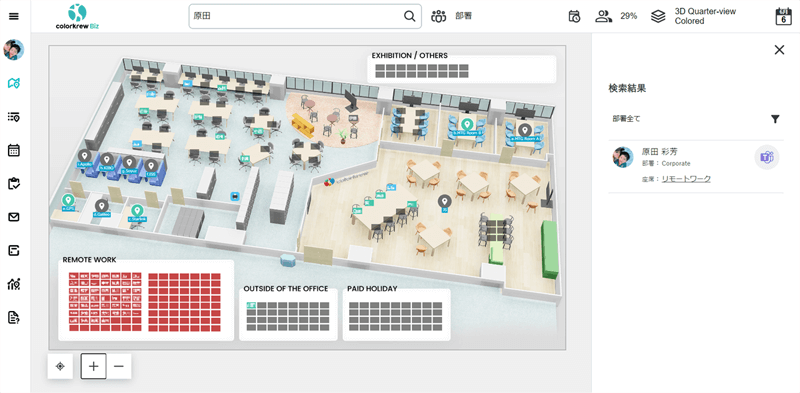The width and height of the screenshot is (800, 393).
Task: Close the search results panel
Action: tap(779, 50)
